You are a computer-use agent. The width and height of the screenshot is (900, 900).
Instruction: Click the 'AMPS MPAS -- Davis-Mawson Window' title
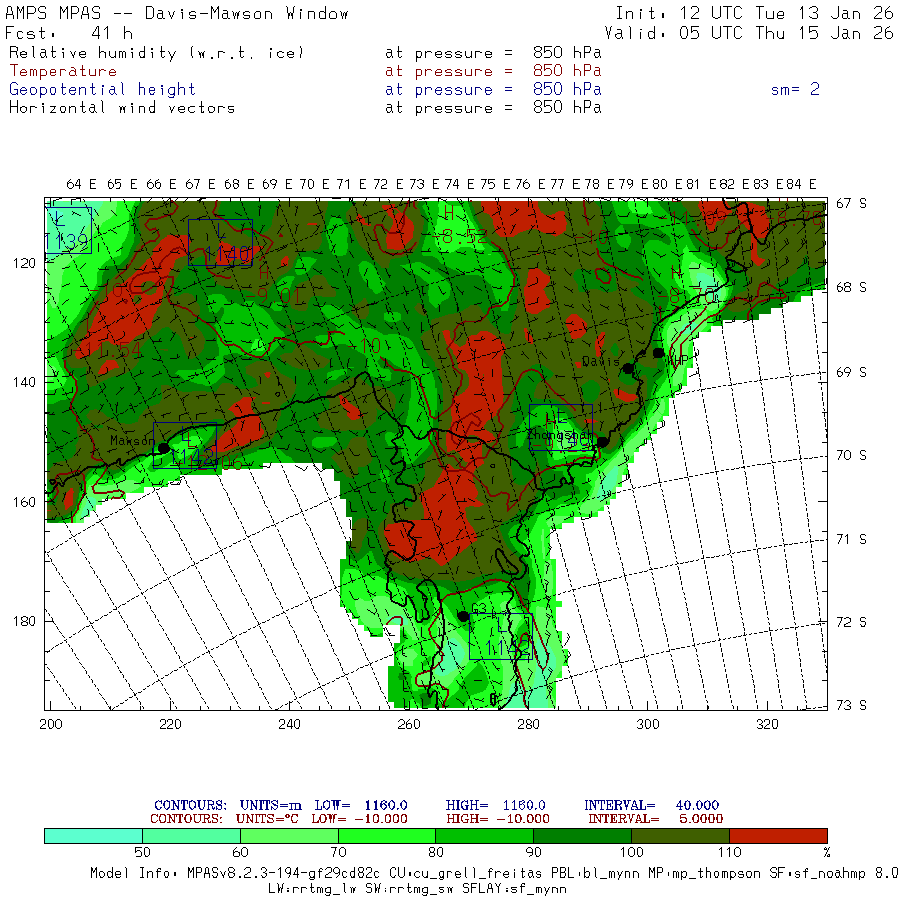[176, 13]
